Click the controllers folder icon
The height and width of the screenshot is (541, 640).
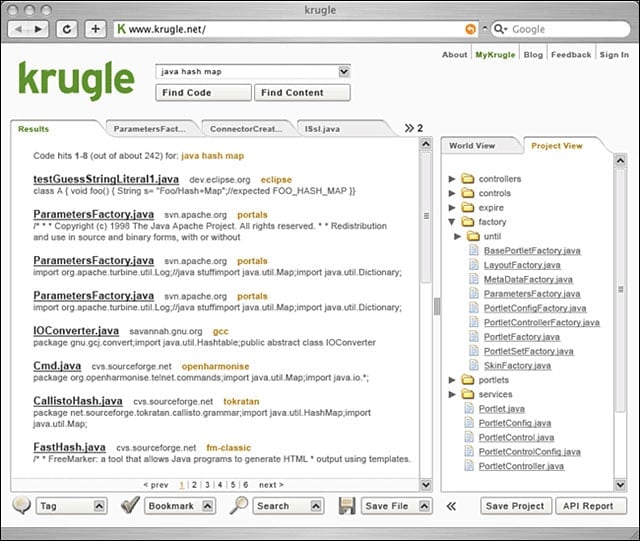[x=467, y=179]
